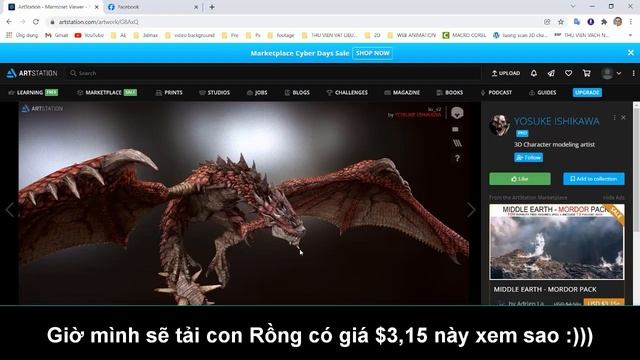The height and width of the screenshot is (360, 640).
Task: Expand the user account dropdown in the header
Action: [619, 73]
